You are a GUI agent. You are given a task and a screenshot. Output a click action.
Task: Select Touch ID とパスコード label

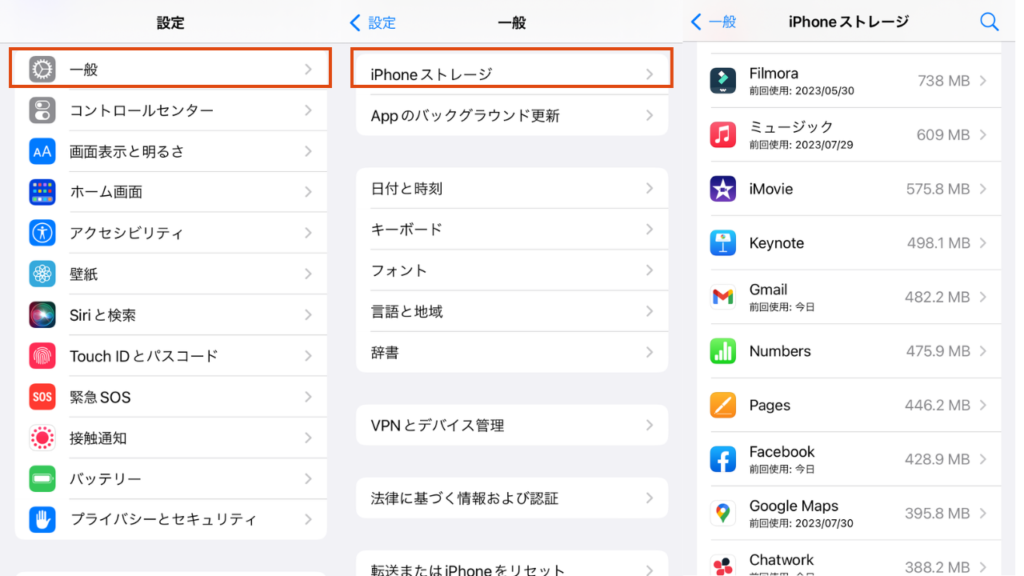(144, 356)
